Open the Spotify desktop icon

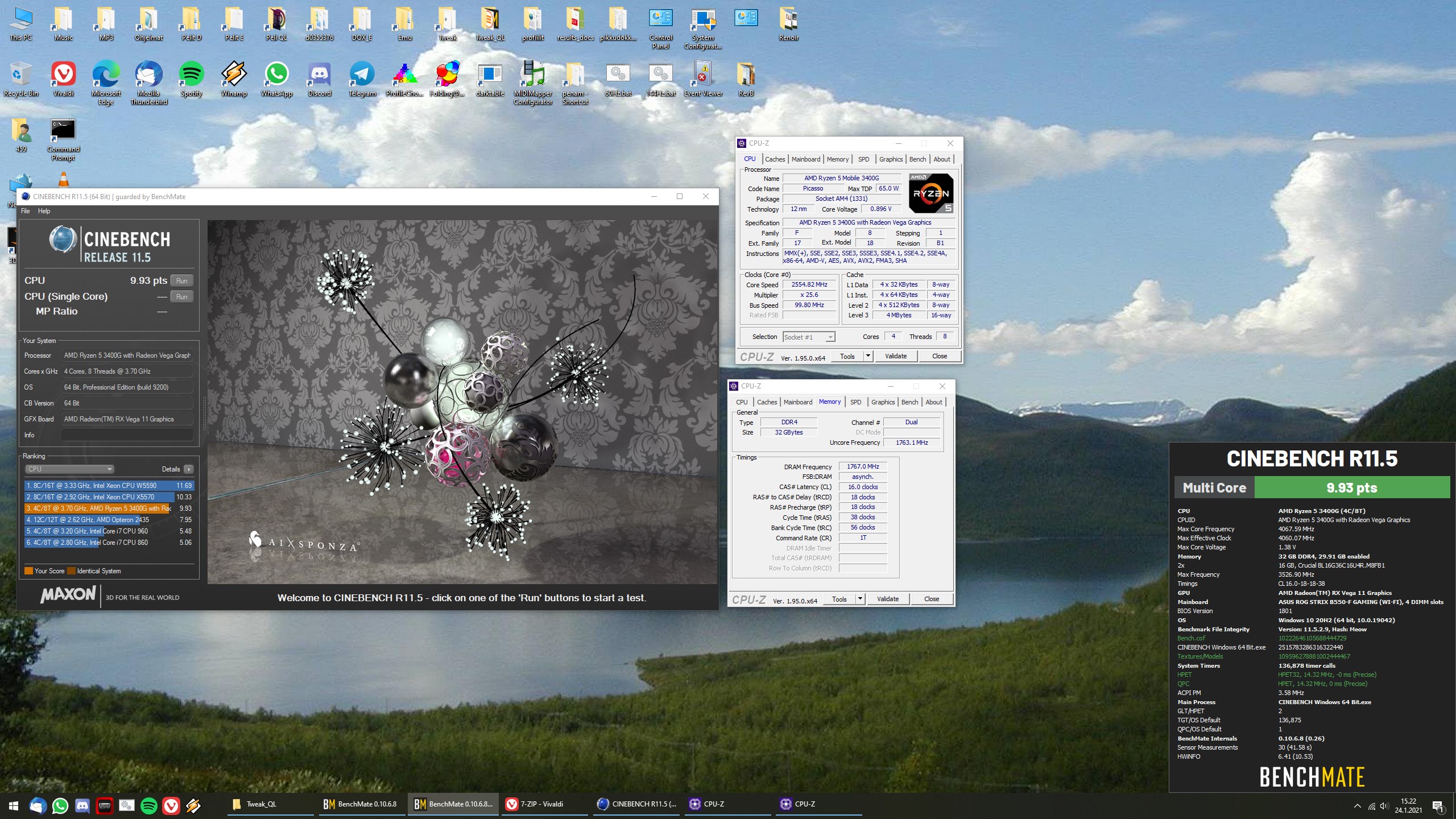coord(191,79)
